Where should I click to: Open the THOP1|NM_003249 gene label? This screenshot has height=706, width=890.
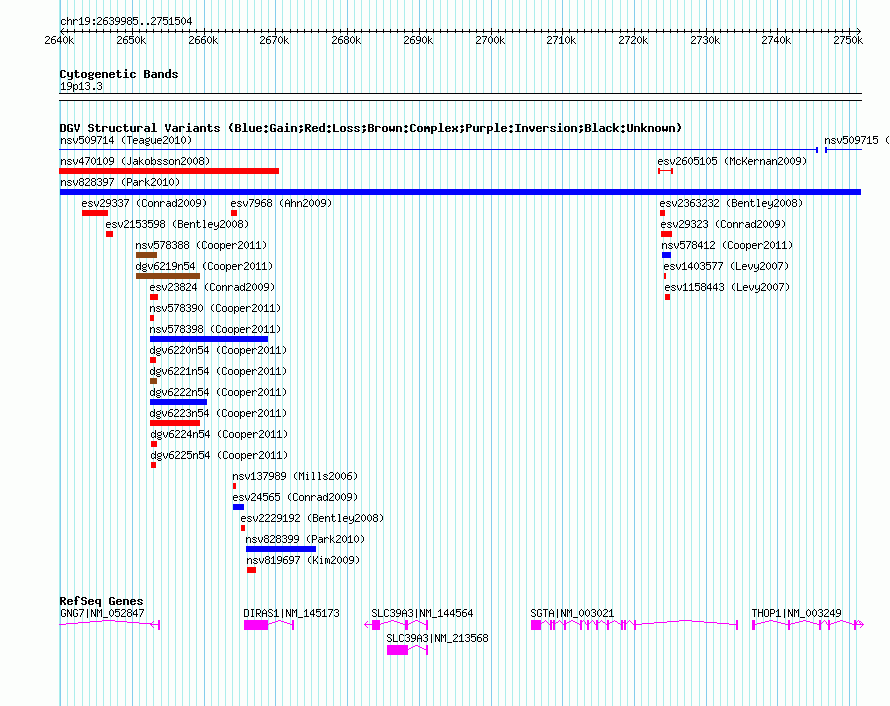coord(796,613)
